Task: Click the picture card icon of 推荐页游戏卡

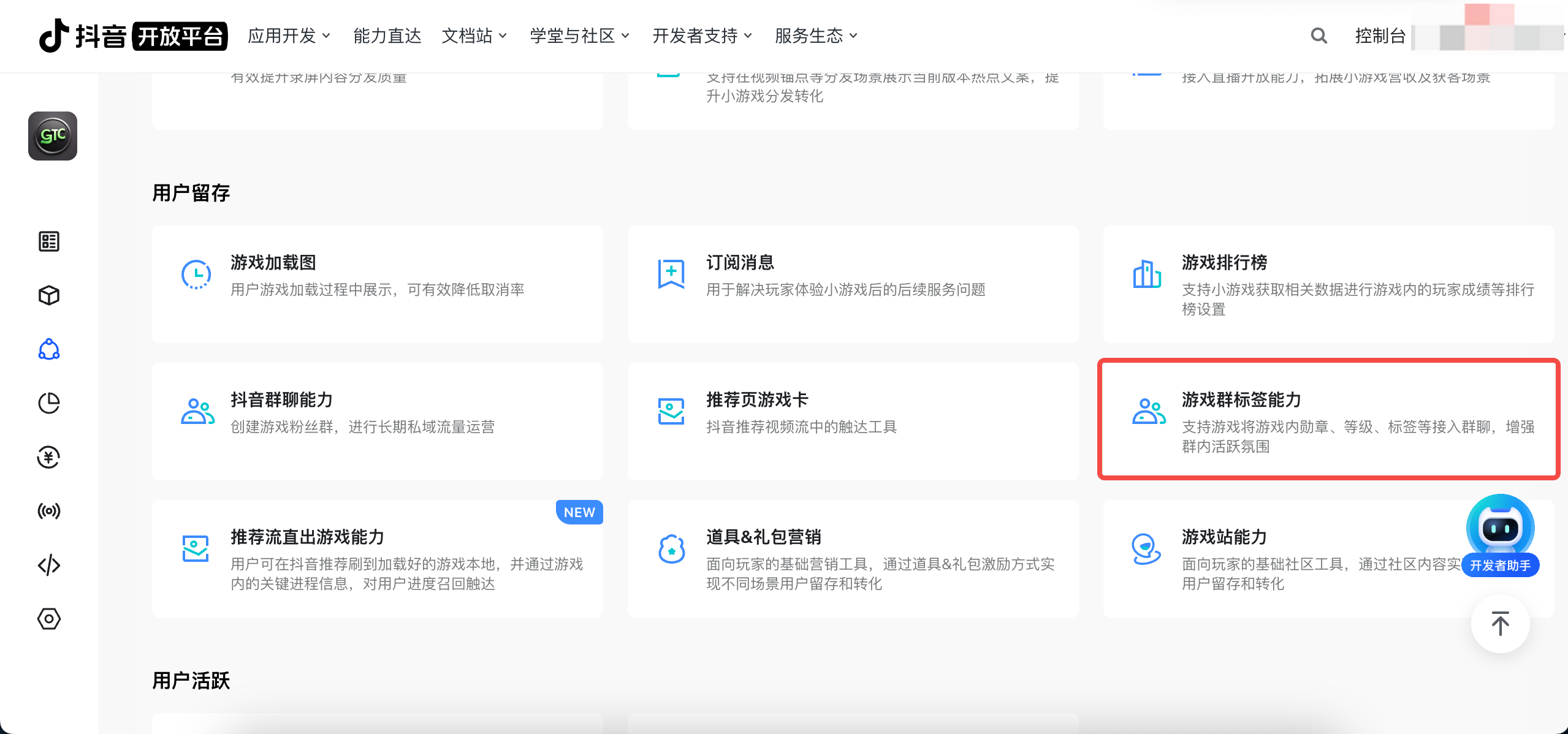Action: click(671, 411)
